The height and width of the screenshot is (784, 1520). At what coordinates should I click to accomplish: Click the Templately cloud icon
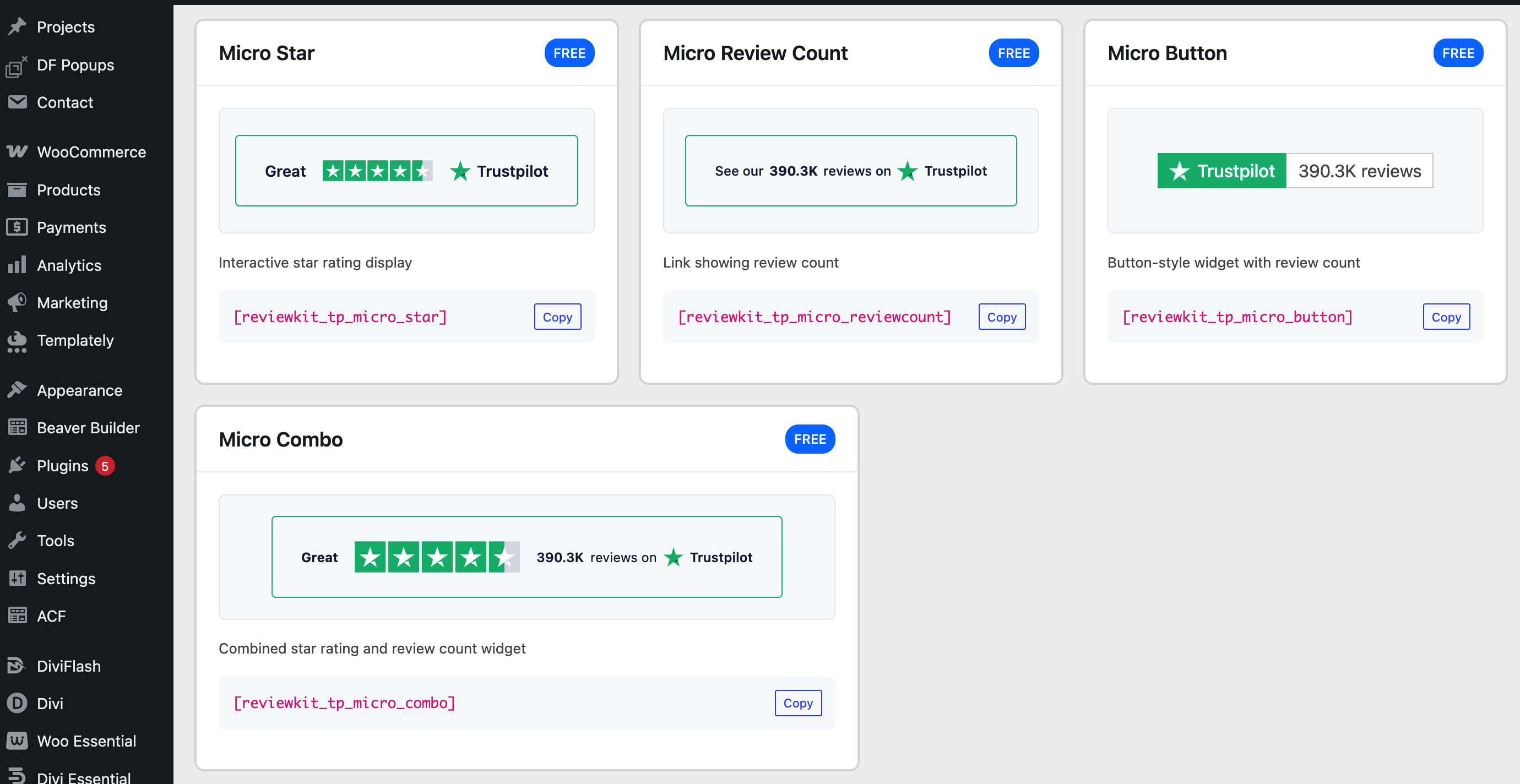coord(17,340)
